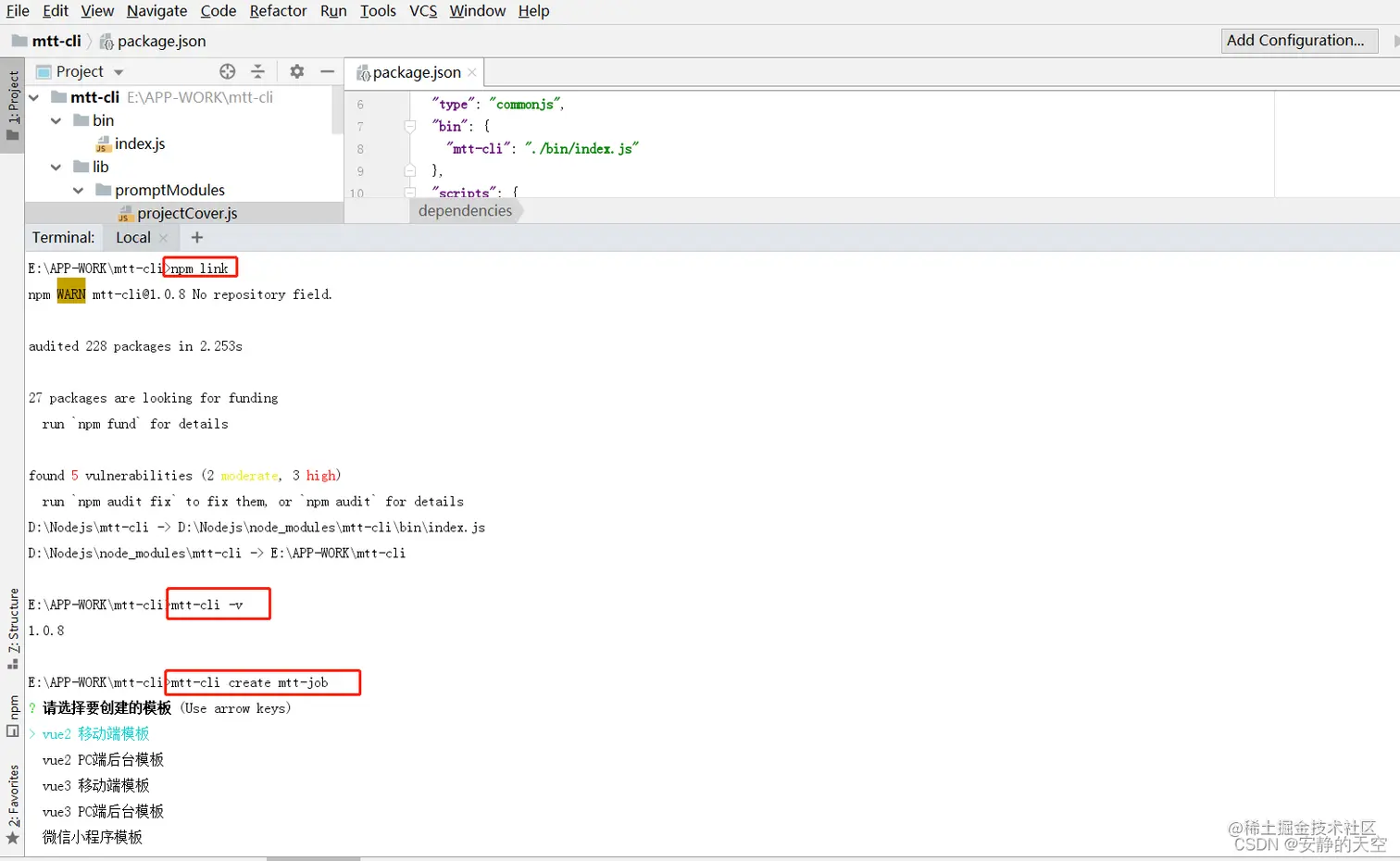This screenshot has height=861, width=1400.
Task: Click the dependencies breadcrumb in editor
Action: tap(466, 211)
